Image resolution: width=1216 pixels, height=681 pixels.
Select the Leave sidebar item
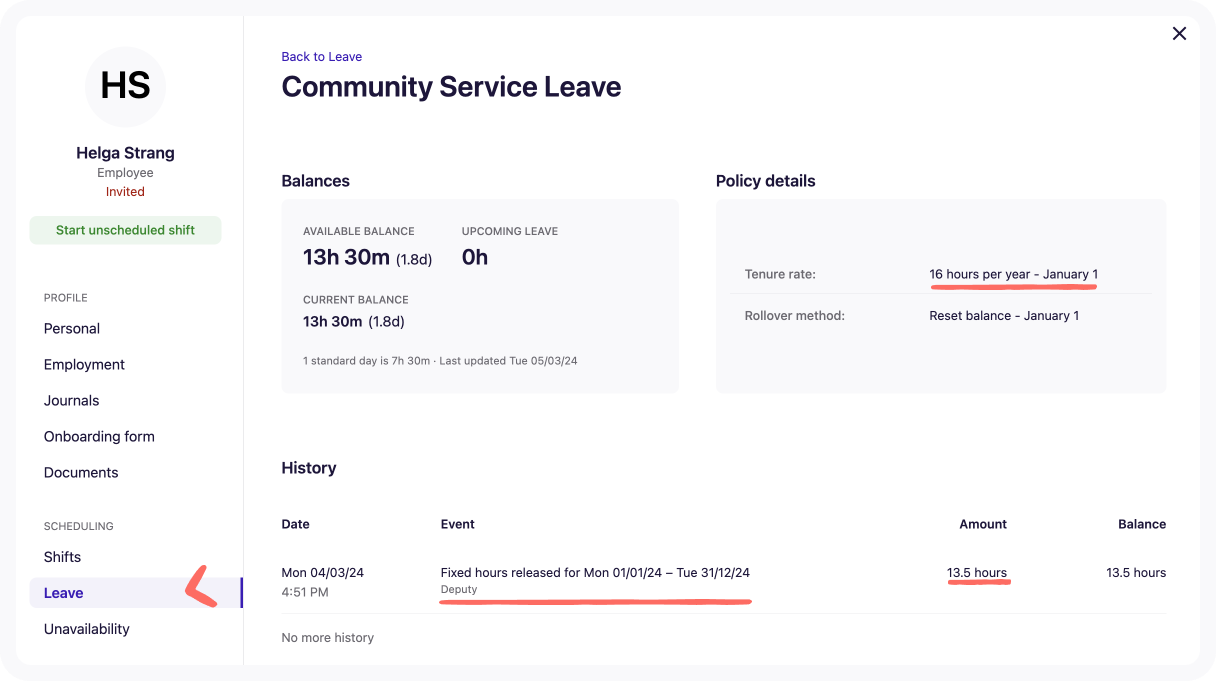[64, 593]
